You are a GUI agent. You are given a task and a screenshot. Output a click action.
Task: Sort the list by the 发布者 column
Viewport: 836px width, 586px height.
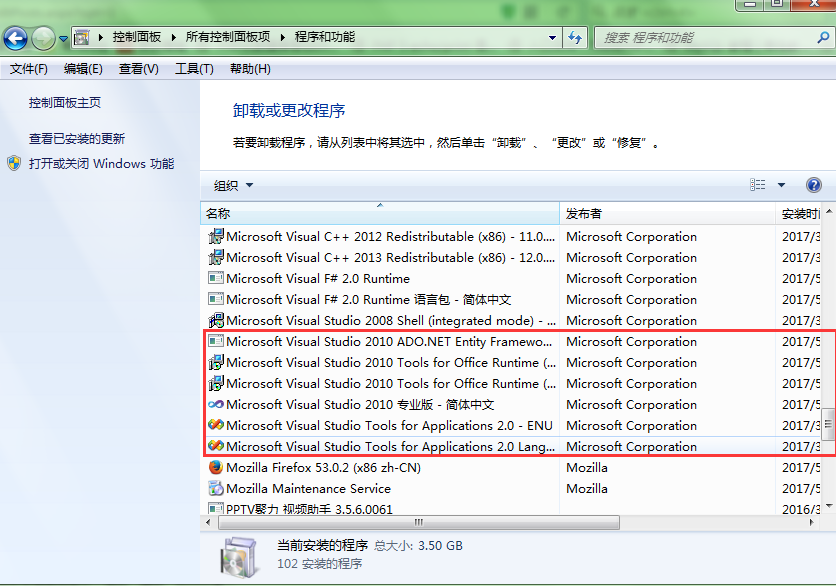tap(667, 213)
